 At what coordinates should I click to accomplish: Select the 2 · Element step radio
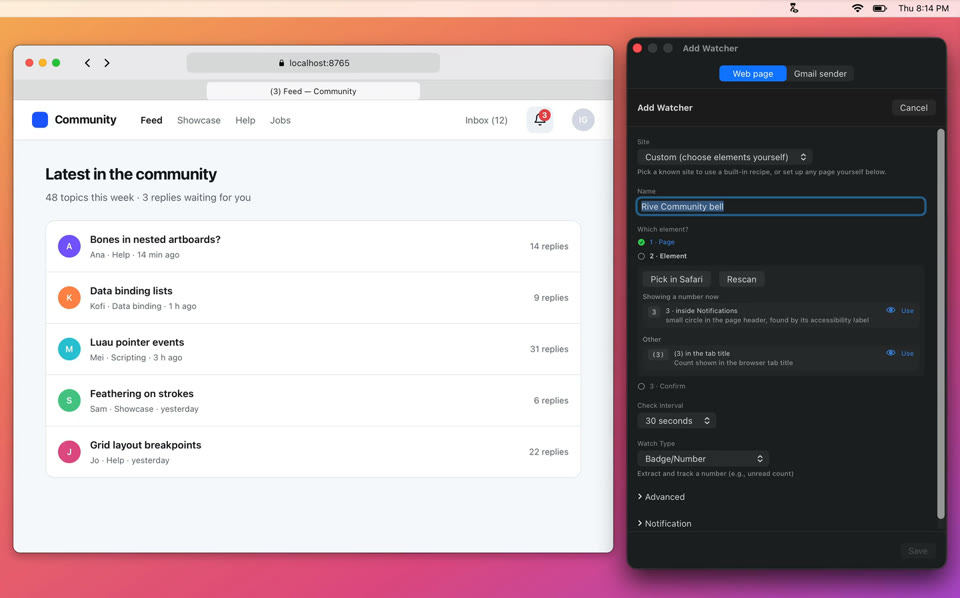(x=641, y=256)
